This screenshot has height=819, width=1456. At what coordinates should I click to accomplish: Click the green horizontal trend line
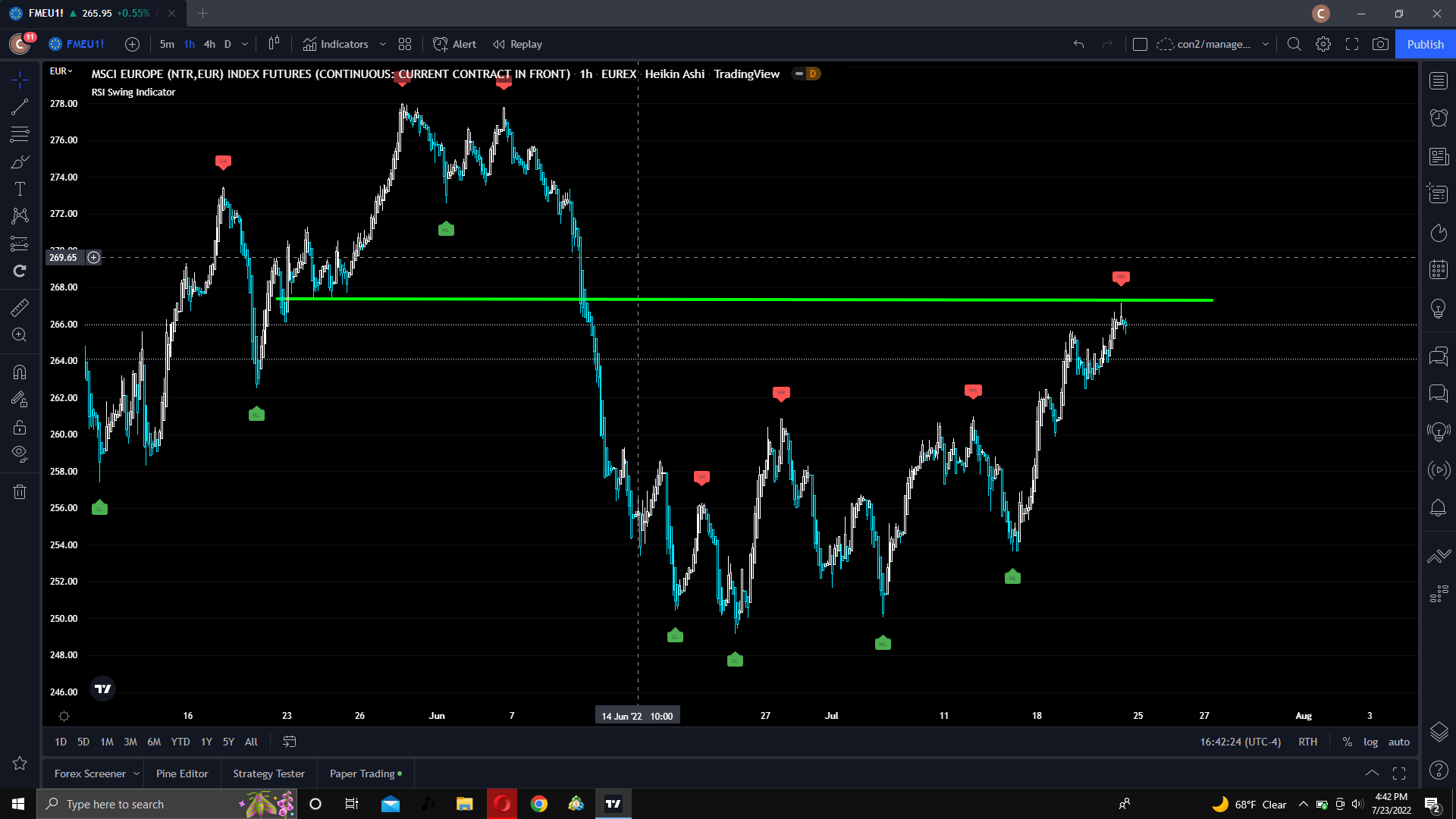pos(758,300)
